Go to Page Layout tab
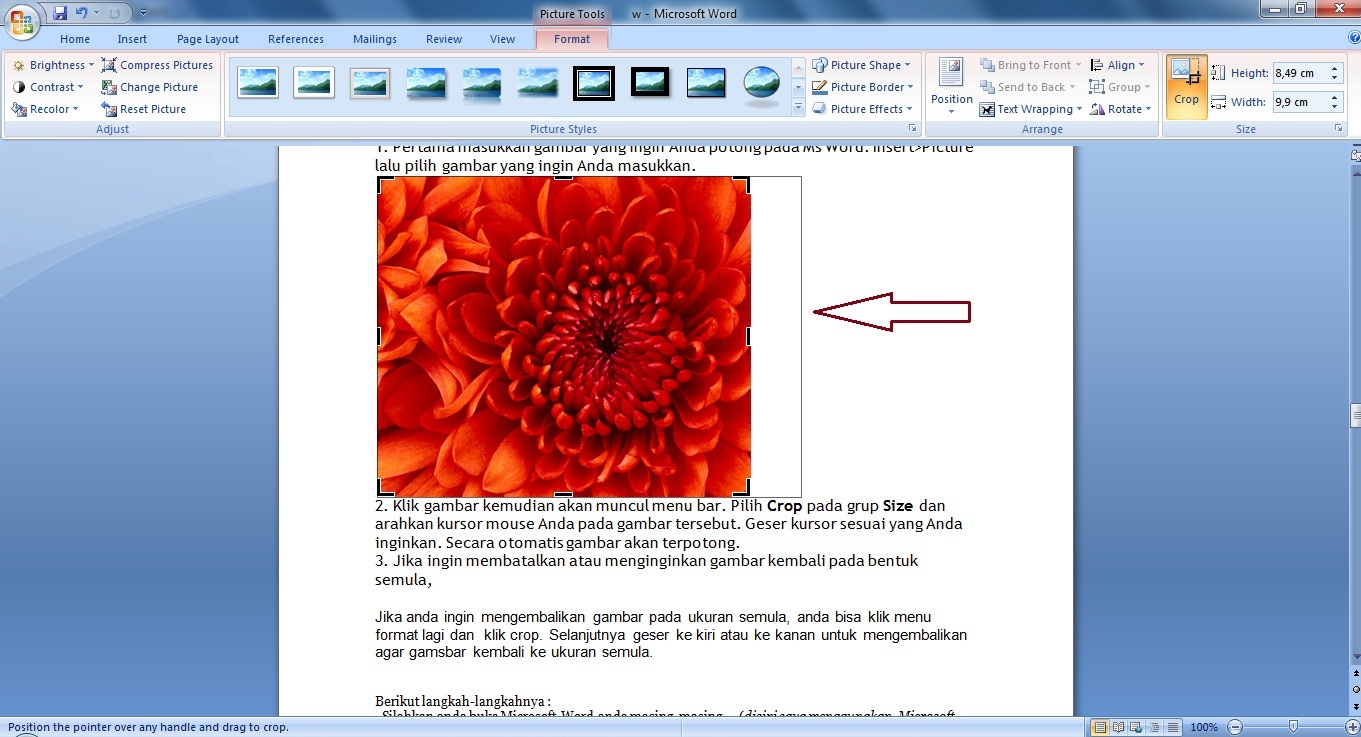1361x737 pixels. (208, 39)
